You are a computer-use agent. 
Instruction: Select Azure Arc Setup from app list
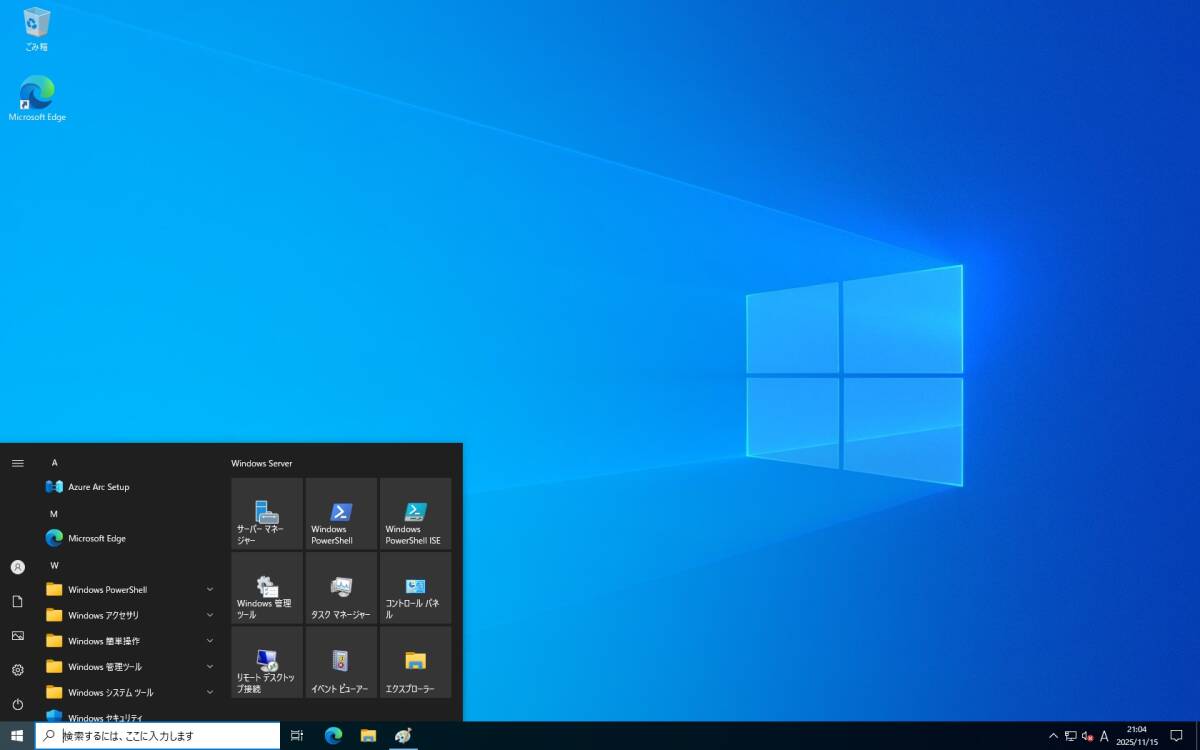tap(98, 487)
